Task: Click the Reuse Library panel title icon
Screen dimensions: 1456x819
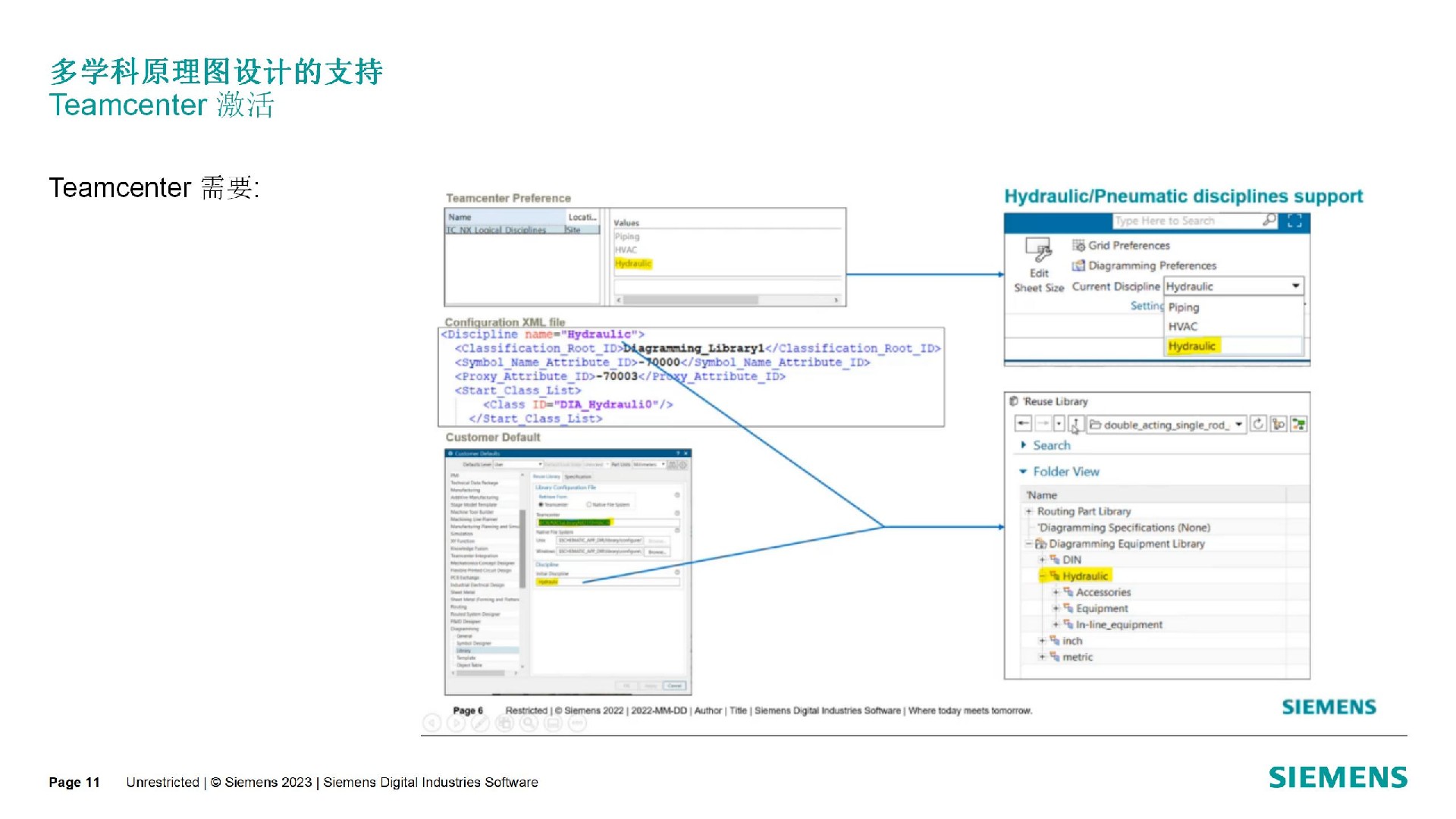Action: point(1014,401)
